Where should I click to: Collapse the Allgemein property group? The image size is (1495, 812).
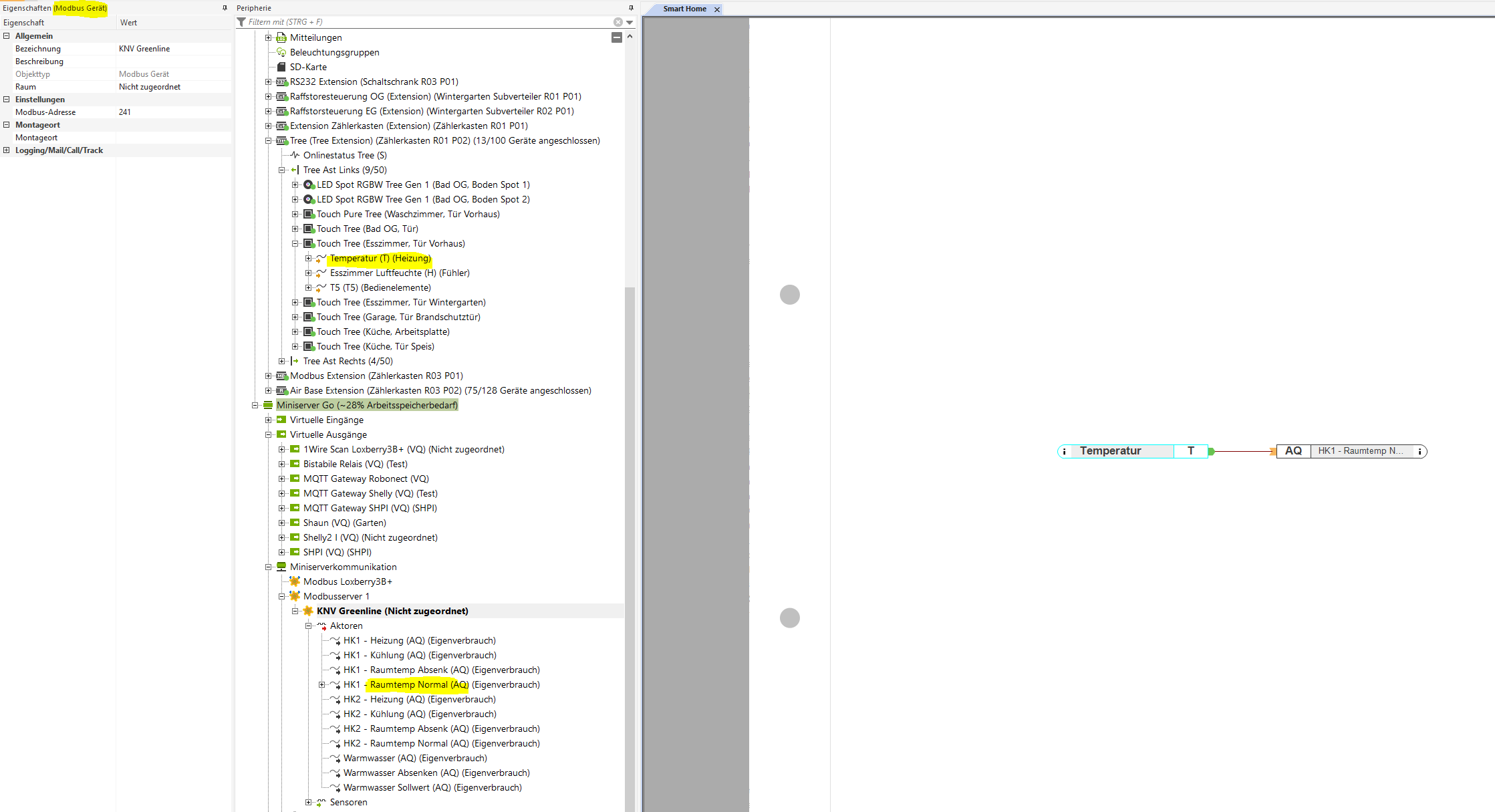pyautogui.click(x=7, y=36)
